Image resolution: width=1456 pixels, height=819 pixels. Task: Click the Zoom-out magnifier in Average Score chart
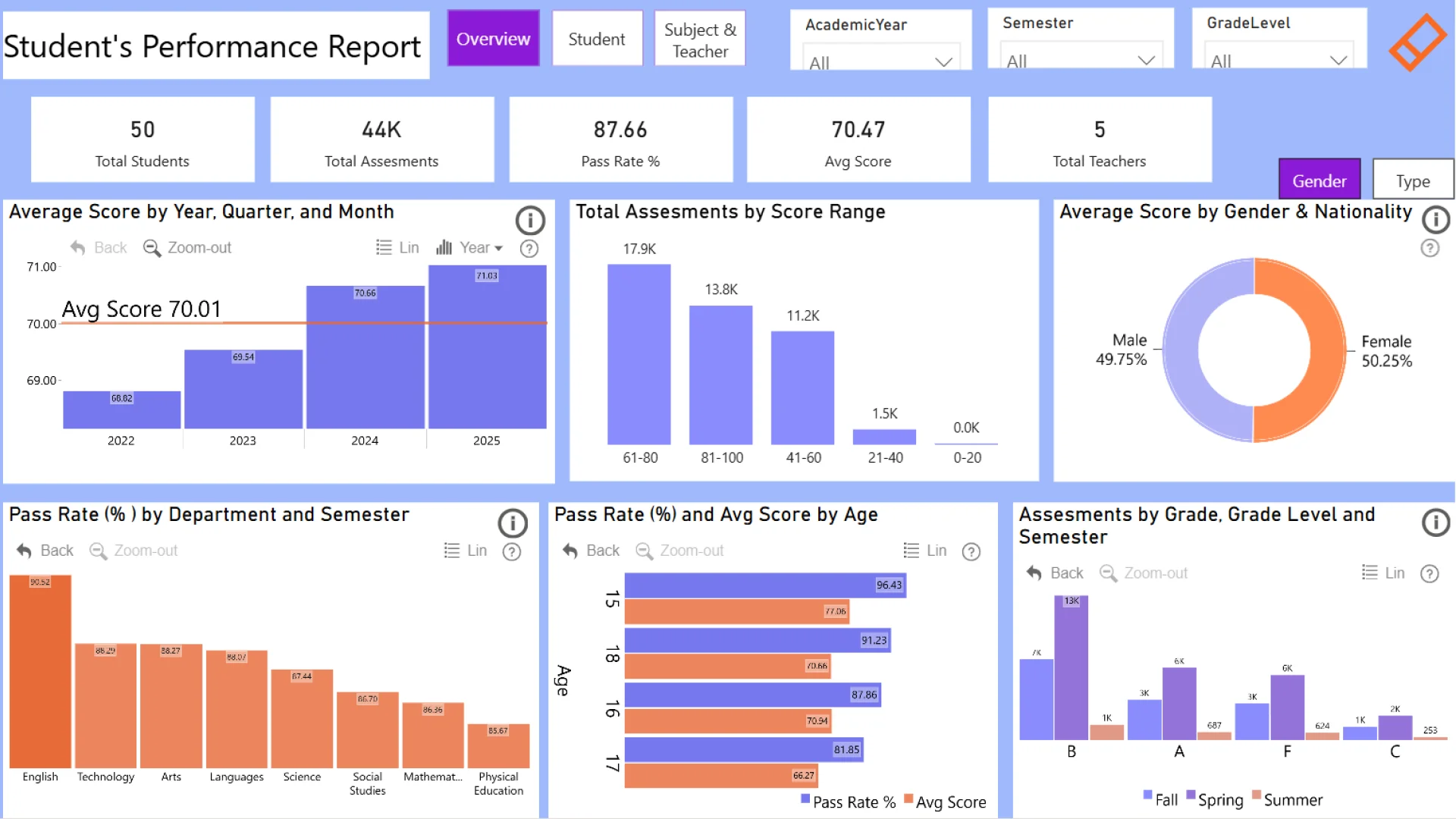pos(152,248)
